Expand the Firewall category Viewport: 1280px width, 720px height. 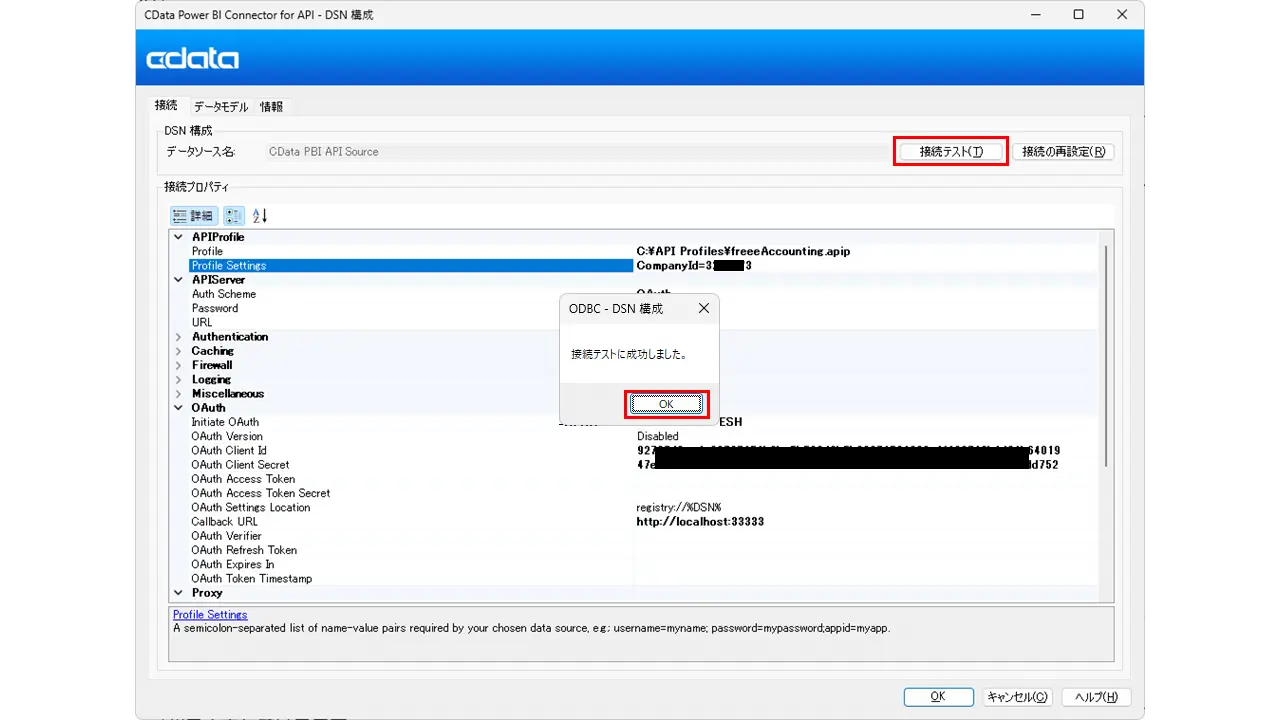click(x=178, y=365)
